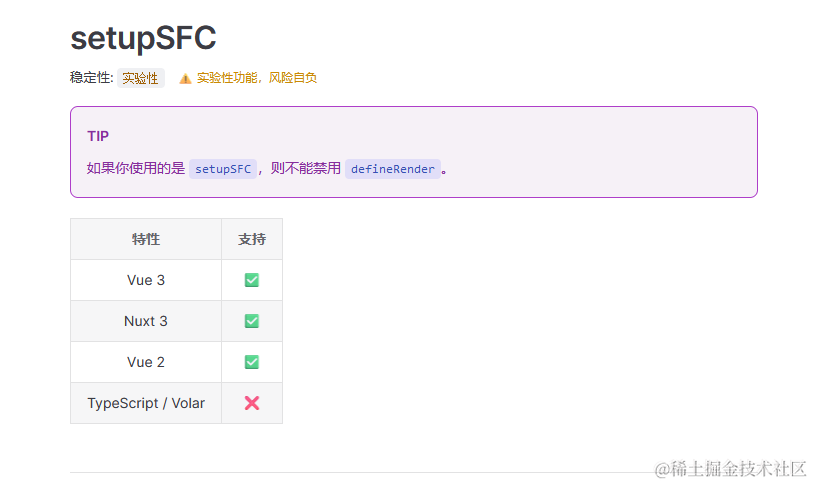The image size is (813, 485).
Task: Select the TypeScript / Volar table cell
Action: [x=146, y=403]
